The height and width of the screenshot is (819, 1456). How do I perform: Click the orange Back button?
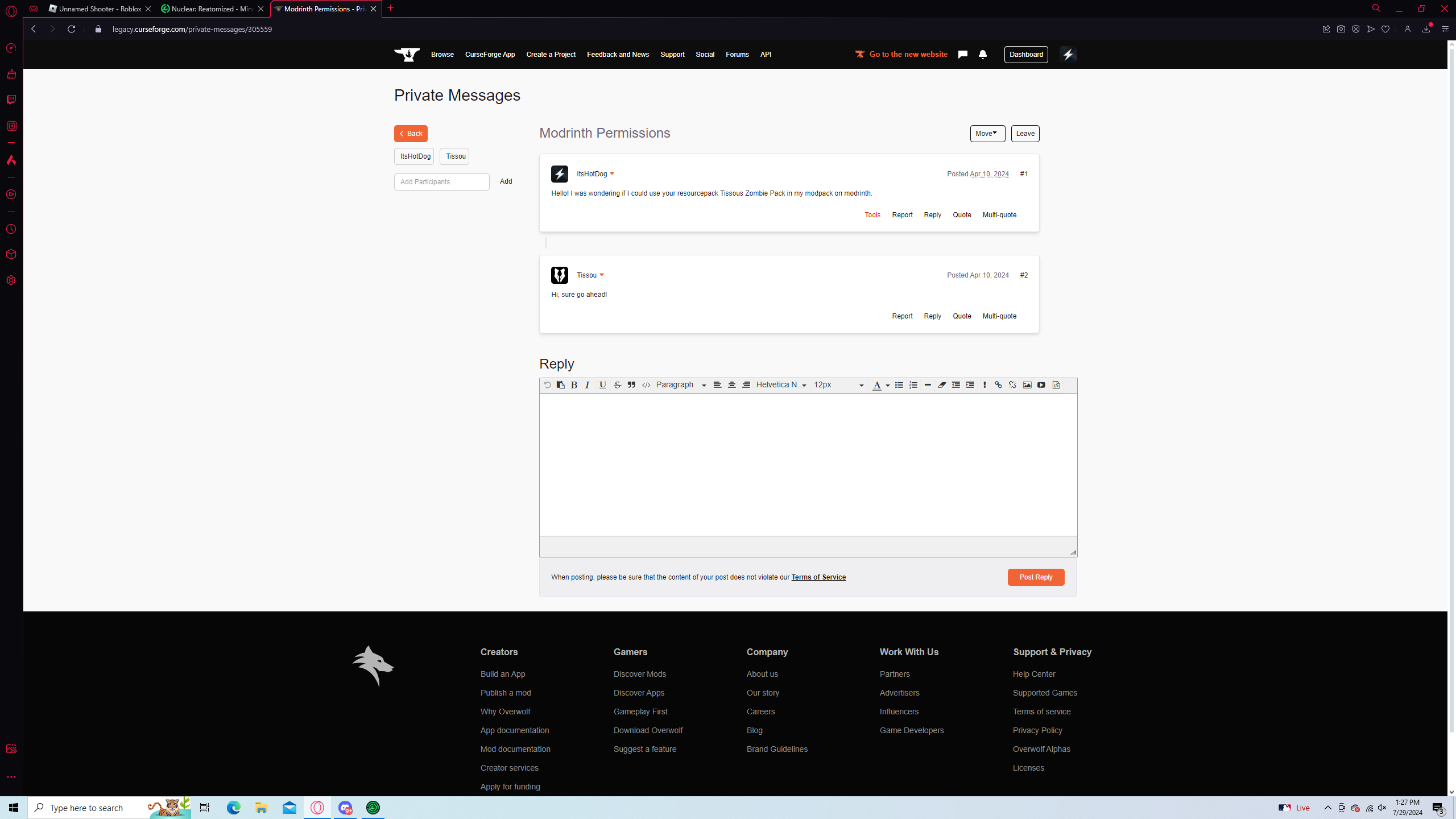411,134
